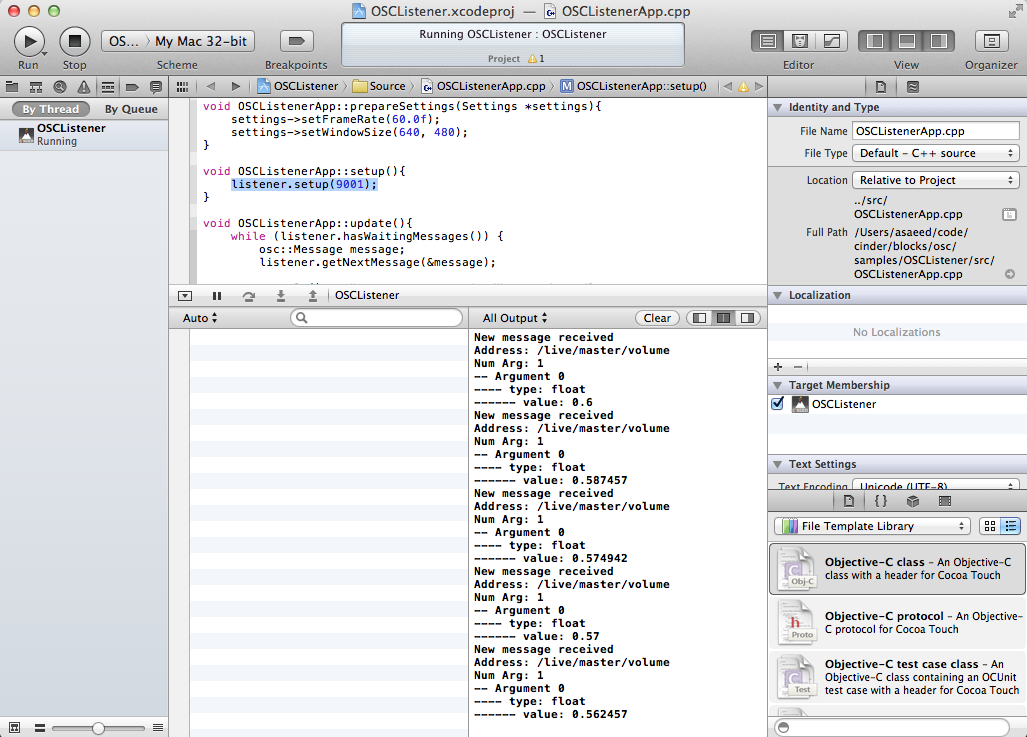Open the All Output dropdown
This screenshot has height=737, width=1027.
click(515, 318)
